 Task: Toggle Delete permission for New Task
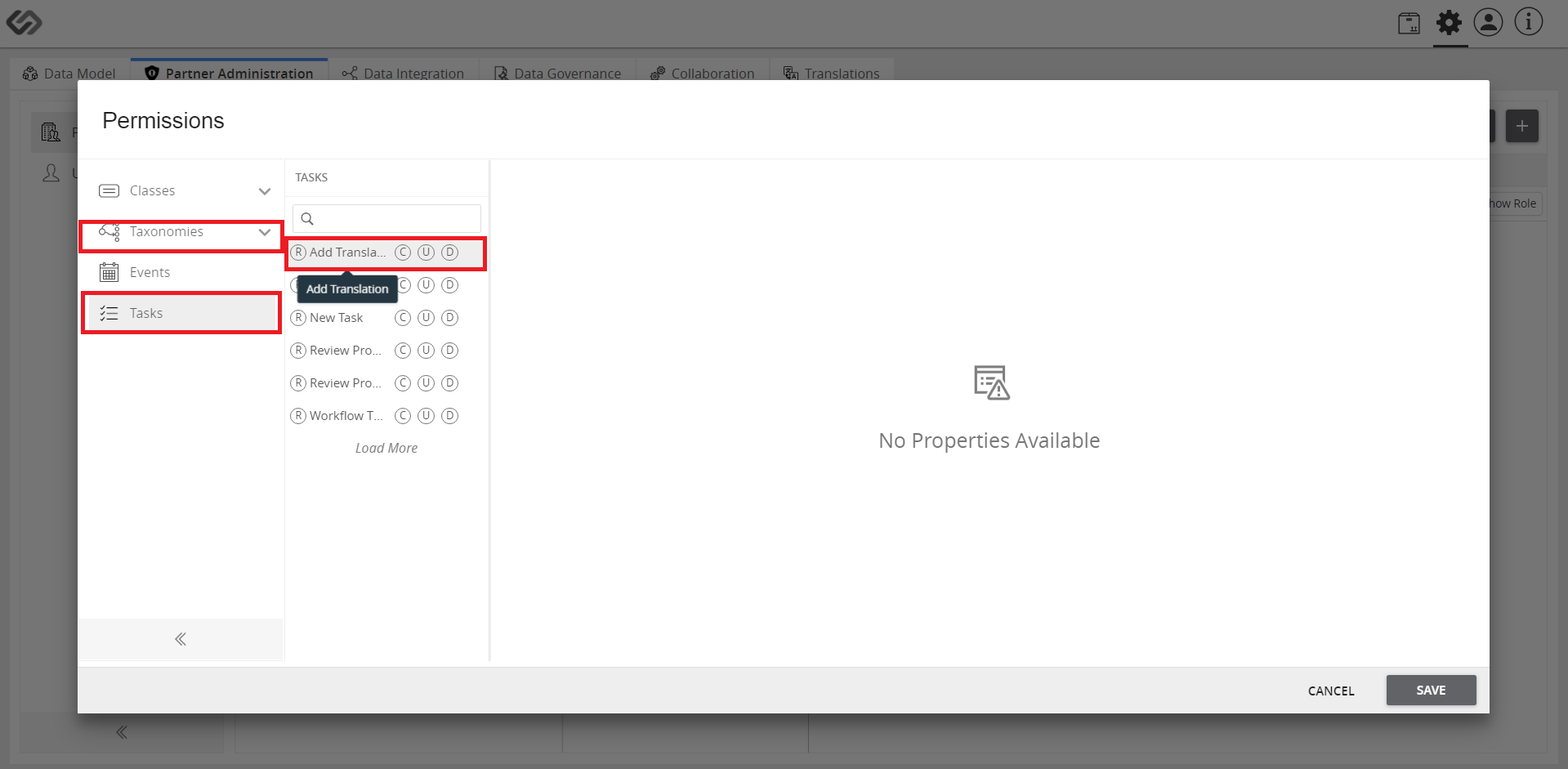[x=449, y=318]
